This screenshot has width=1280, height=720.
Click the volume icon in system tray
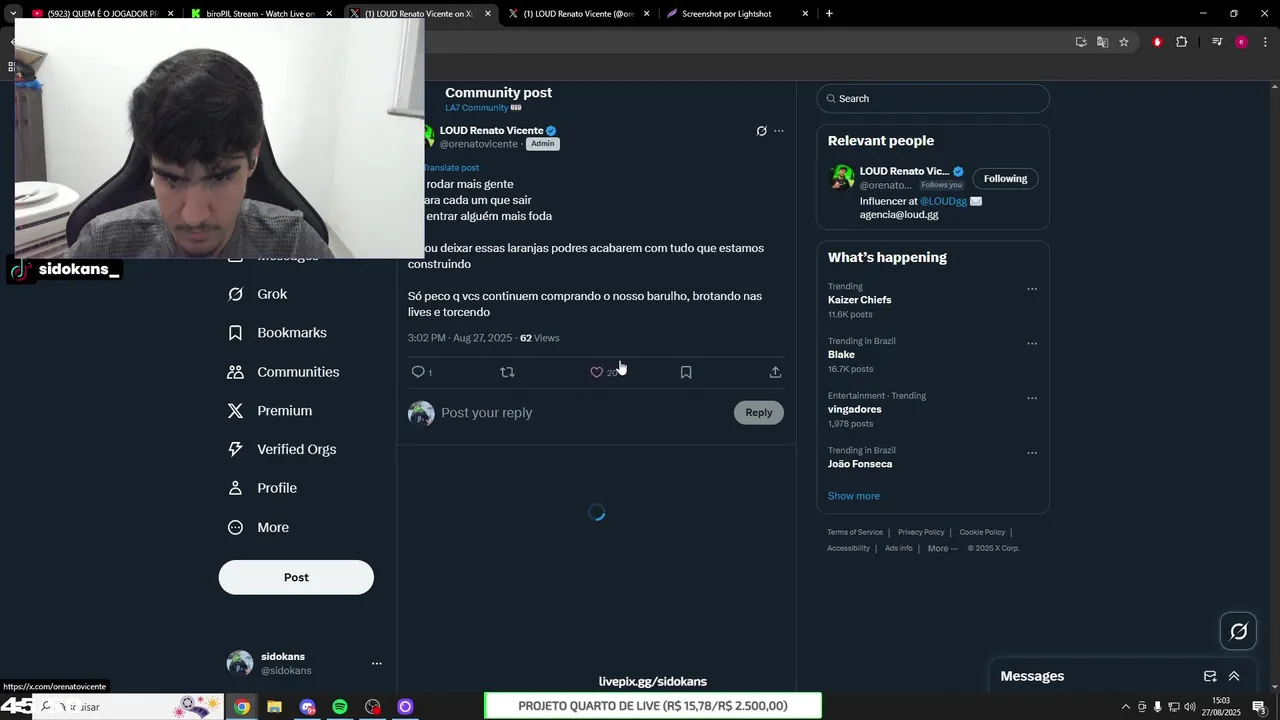1190,707
